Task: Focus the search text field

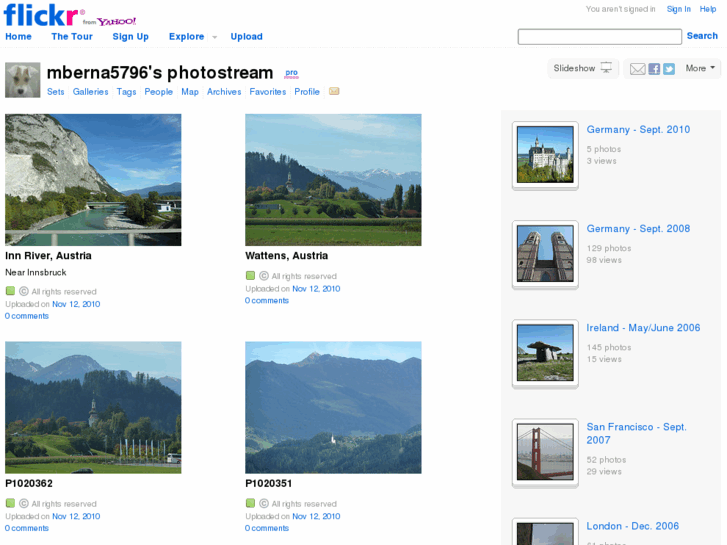Action: pos(599,36)
